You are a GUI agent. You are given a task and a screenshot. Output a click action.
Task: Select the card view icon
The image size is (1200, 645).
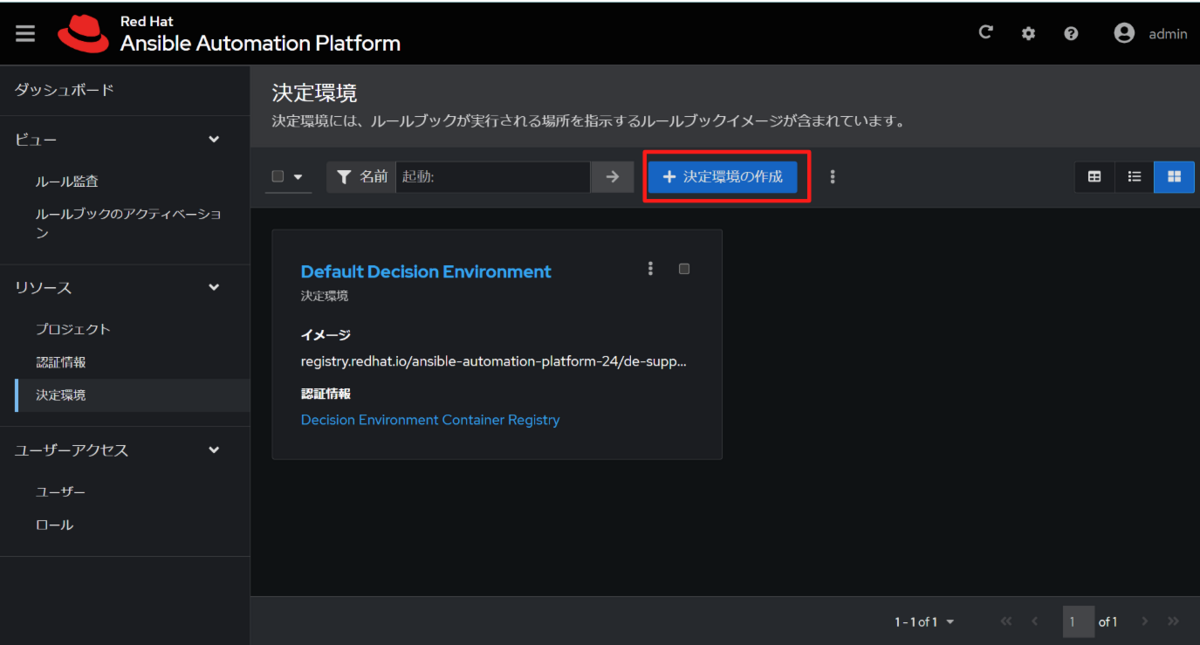[1174, 177]
